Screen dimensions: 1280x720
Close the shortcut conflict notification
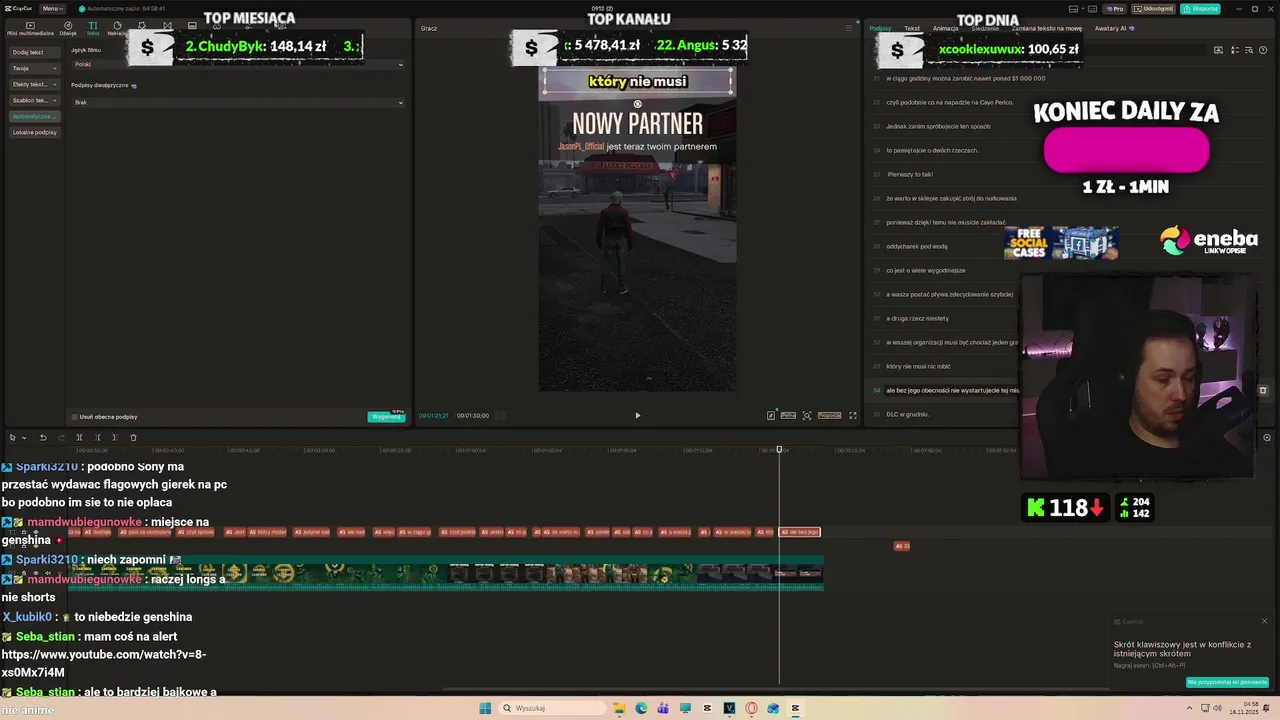click(1264, 621)
